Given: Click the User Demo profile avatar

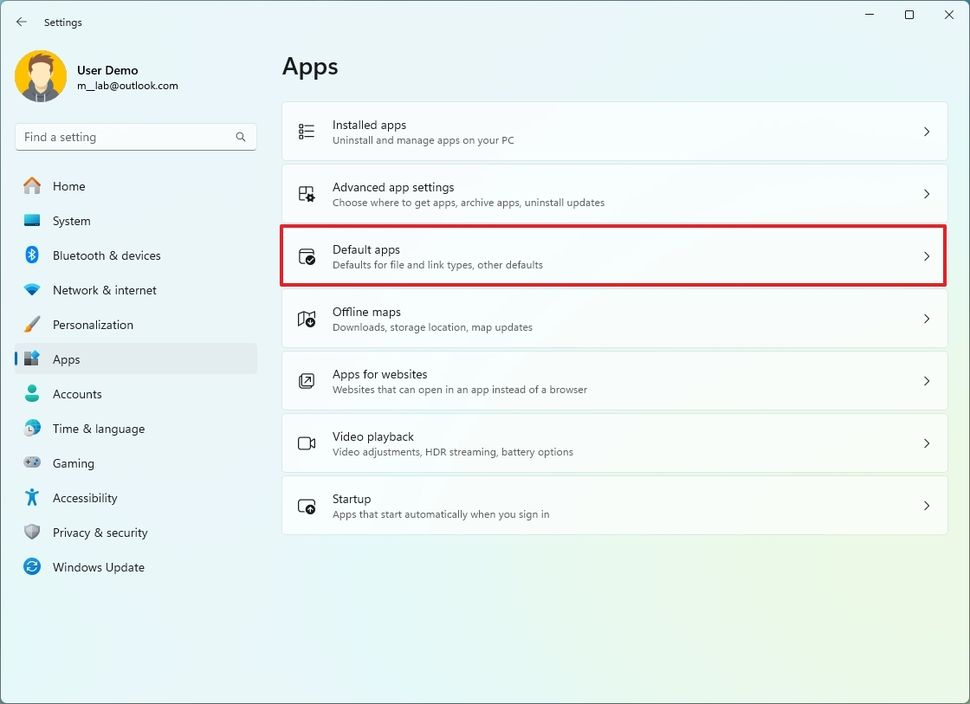Looking at the screenshot, I should pos(40,76).
